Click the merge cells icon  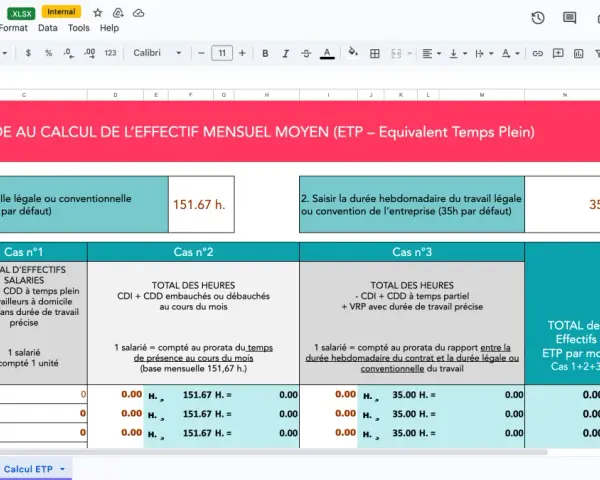pyautogui.click(x=396, y=54)
